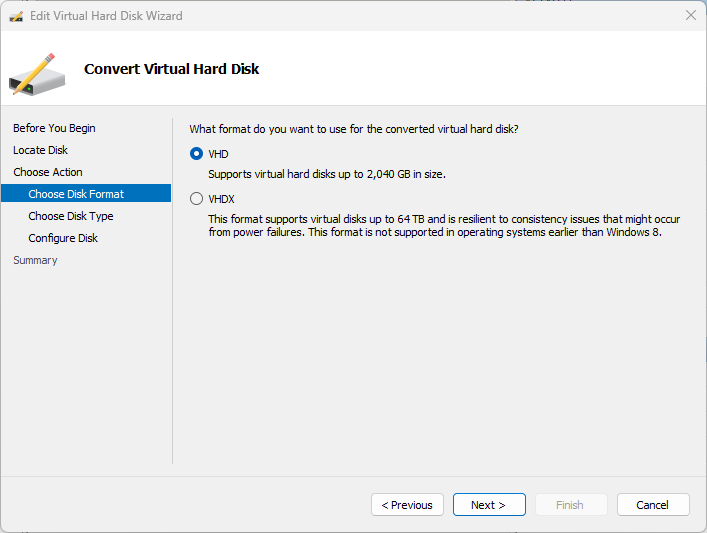
Task: Jump to the Choose Action step
Action: tap(48, 172)
